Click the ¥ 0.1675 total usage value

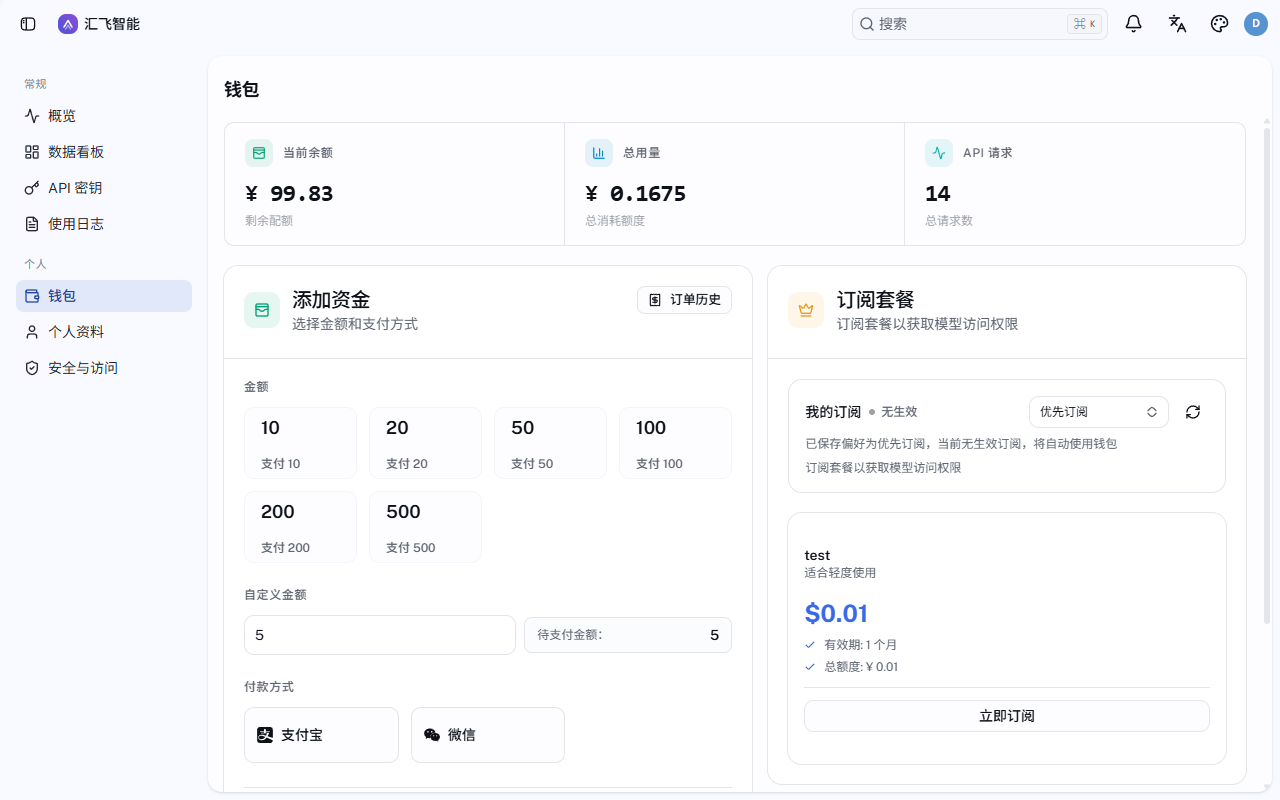pyautogui.click(x=636, y=194)
